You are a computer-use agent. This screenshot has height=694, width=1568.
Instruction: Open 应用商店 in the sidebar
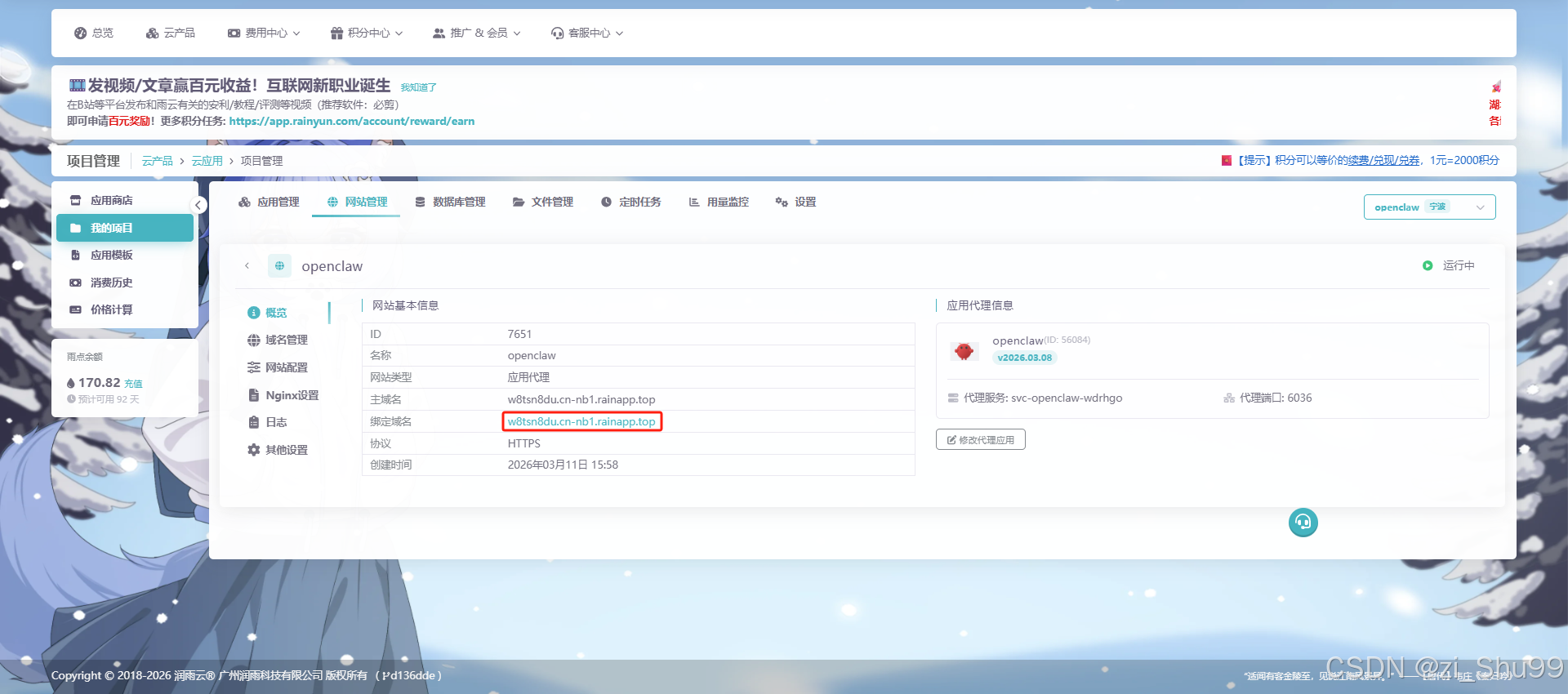click(x=111, y=201)
